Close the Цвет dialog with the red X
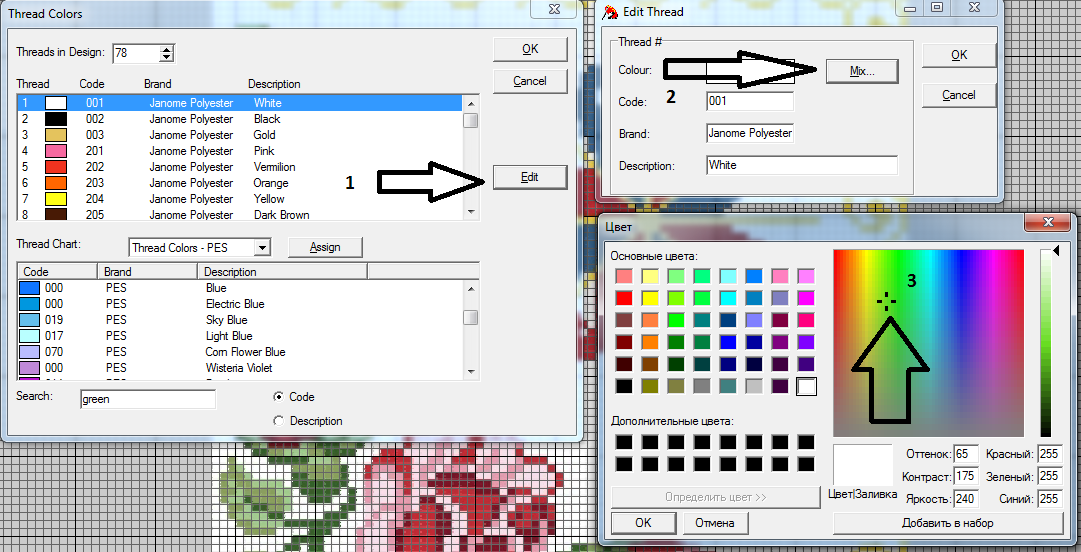Viewport: 1081px width, 552px height. pos(1048,222)
